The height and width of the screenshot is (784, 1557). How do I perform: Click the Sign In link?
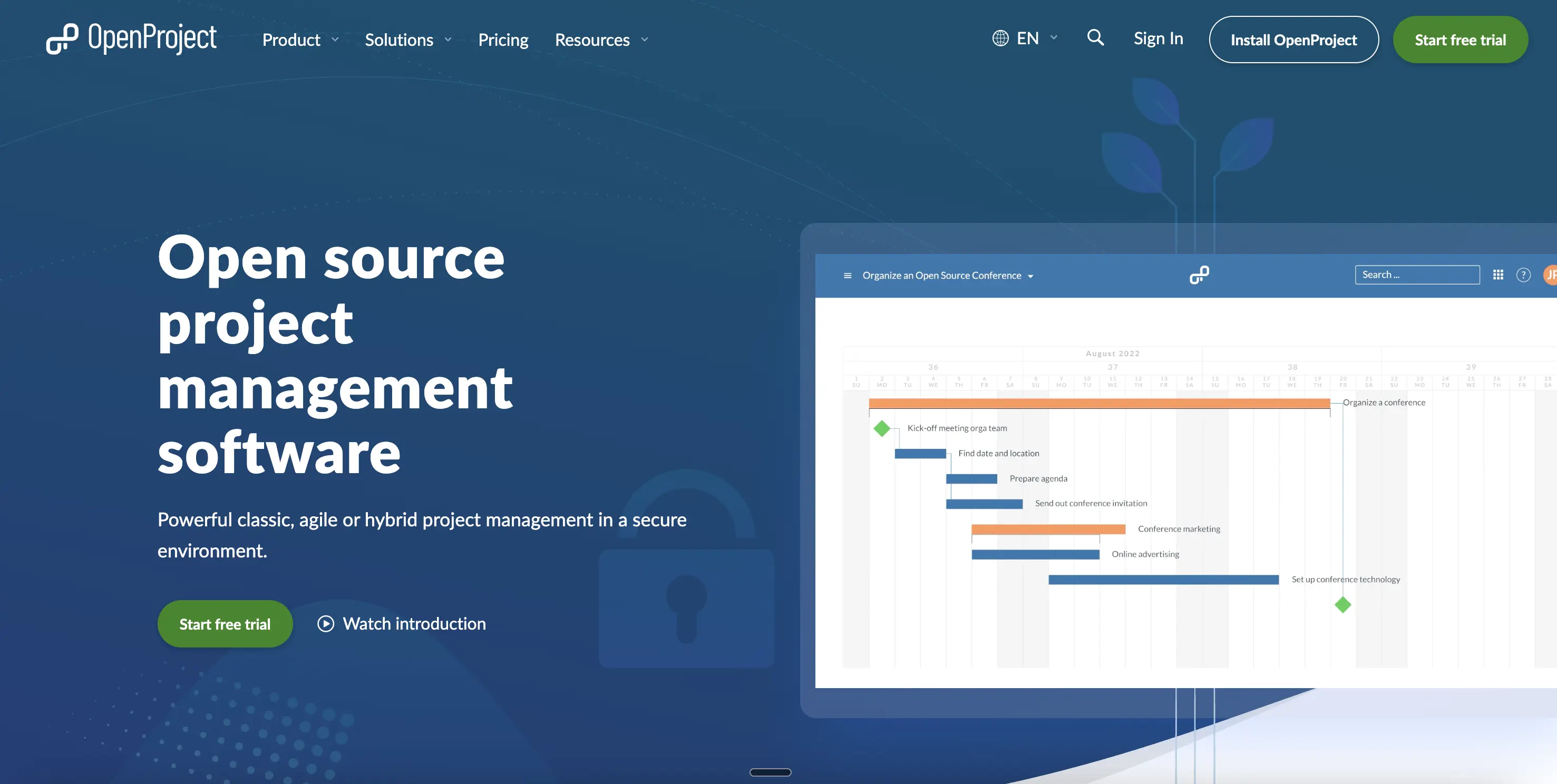pyautogui.click(x=1158, y=38)
